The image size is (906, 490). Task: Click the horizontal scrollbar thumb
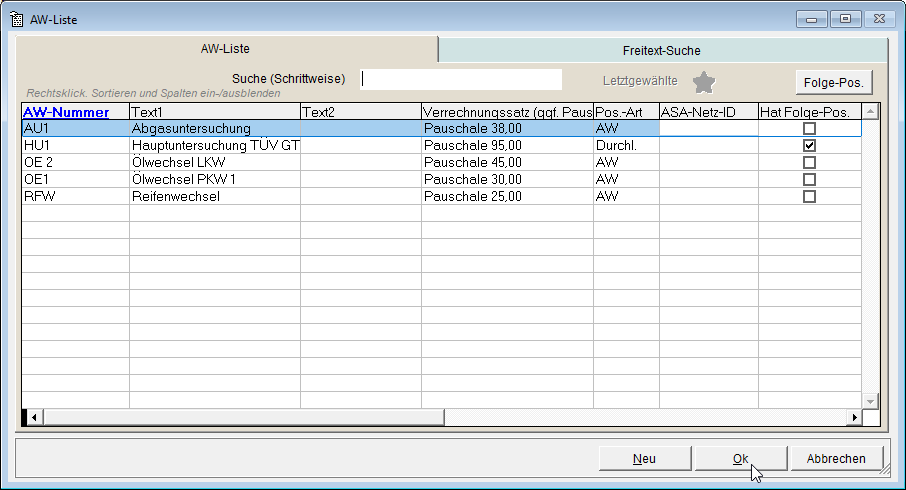point(243,417)
